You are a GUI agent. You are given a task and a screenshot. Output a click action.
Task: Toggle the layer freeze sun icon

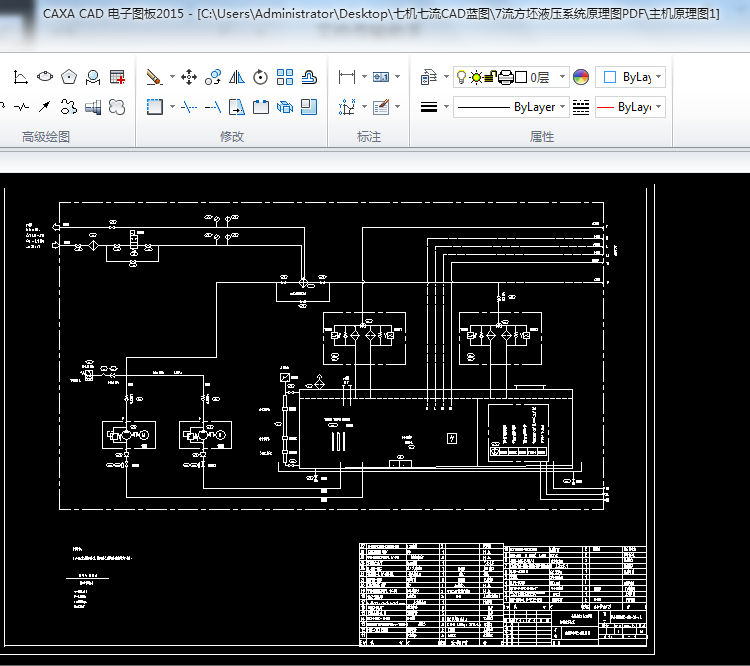(x=476, y=77)
